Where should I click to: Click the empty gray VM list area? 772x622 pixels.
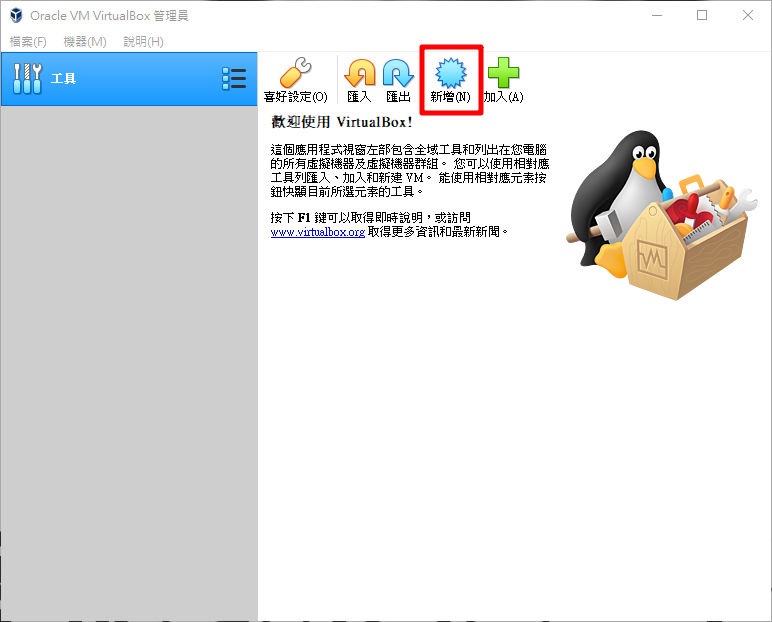coord(128,360)
